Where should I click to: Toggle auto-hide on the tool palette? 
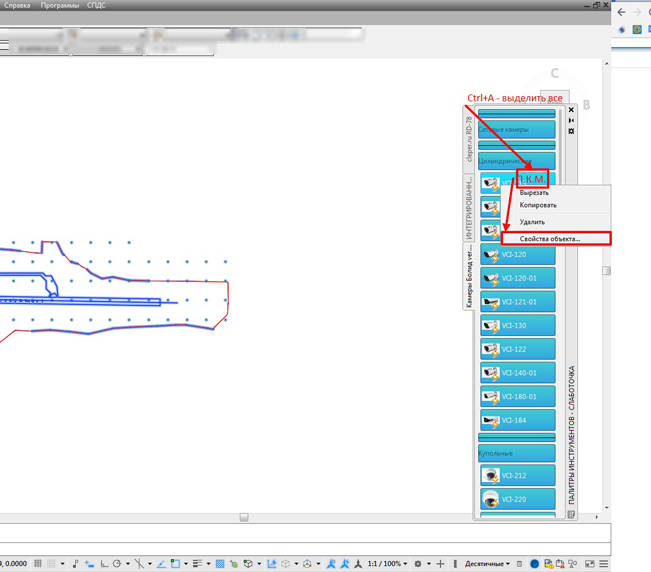point(571,120)
